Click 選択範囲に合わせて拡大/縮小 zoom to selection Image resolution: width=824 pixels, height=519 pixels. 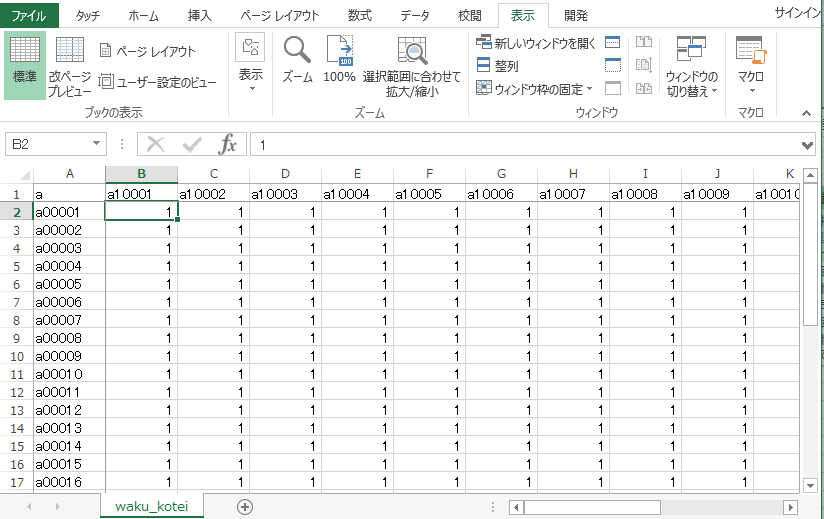pyautogui.click(x=412, y=67)
